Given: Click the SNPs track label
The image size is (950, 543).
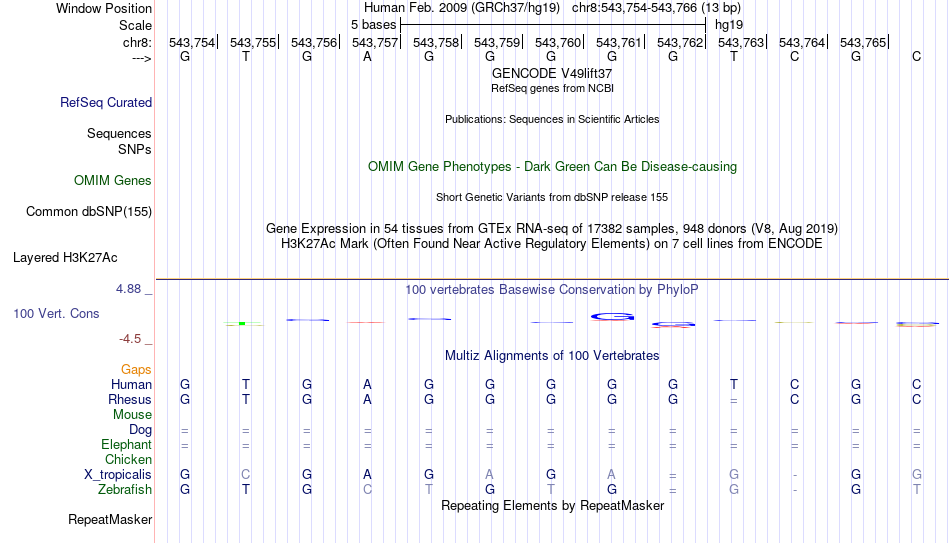Looking at the screenshot, I should click(135, 149).
